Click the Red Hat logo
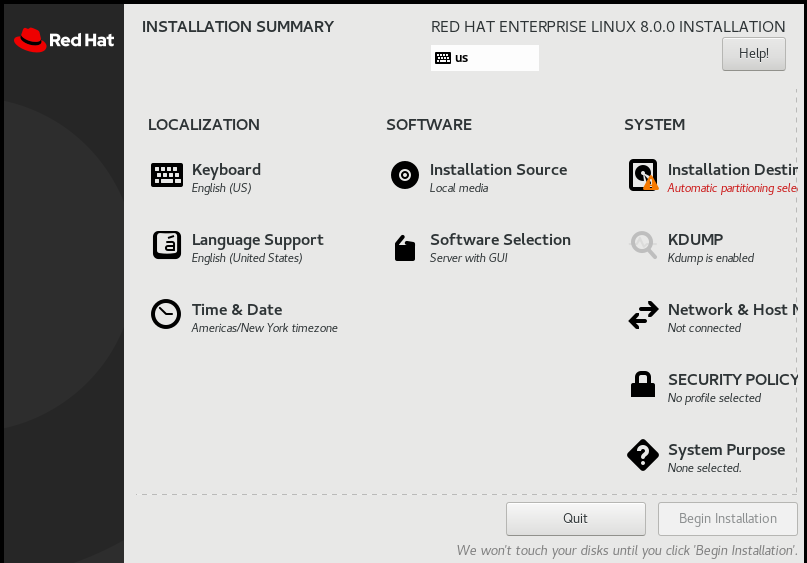807x563 pixels. [x=64, y=40]
